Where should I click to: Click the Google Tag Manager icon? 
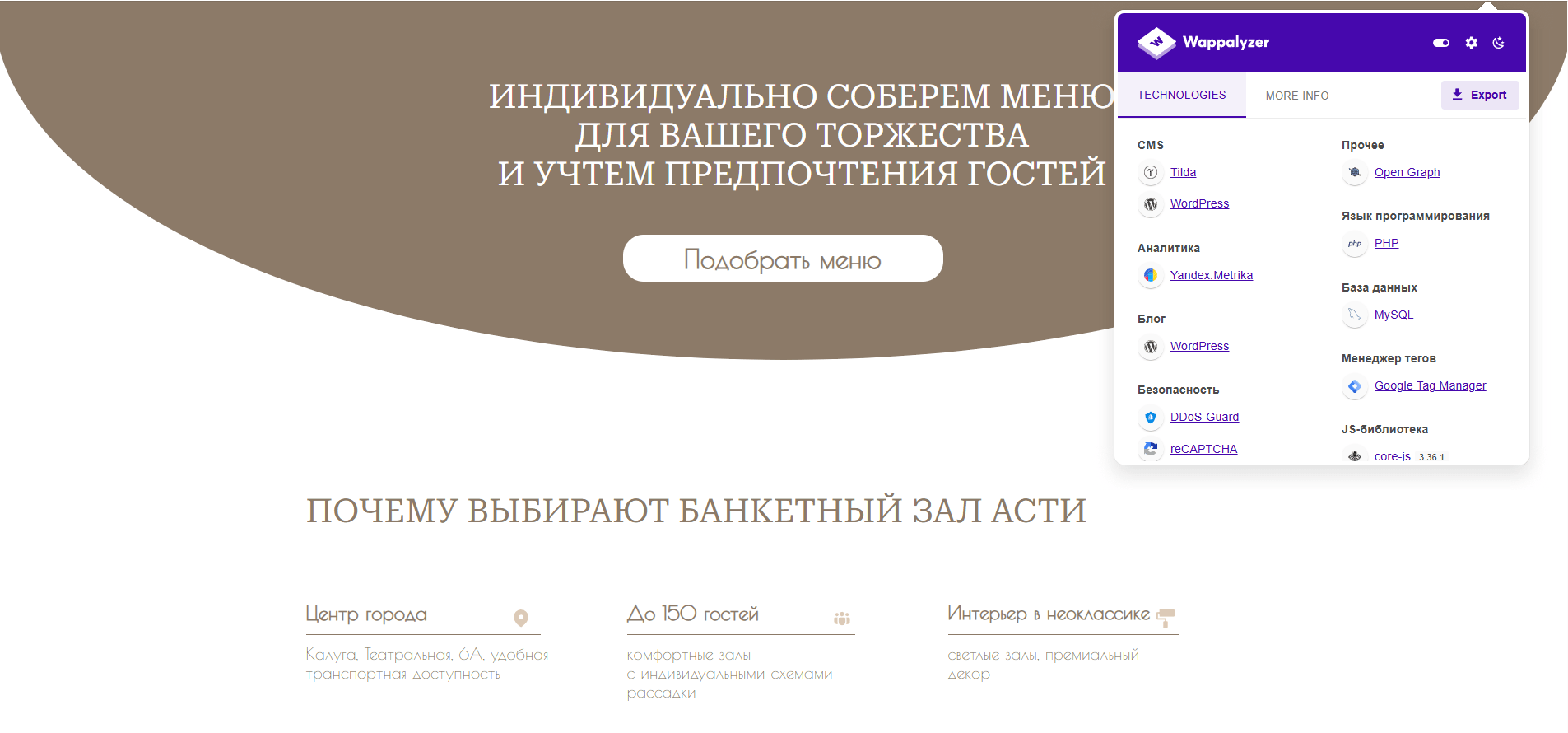(1355, 386)
